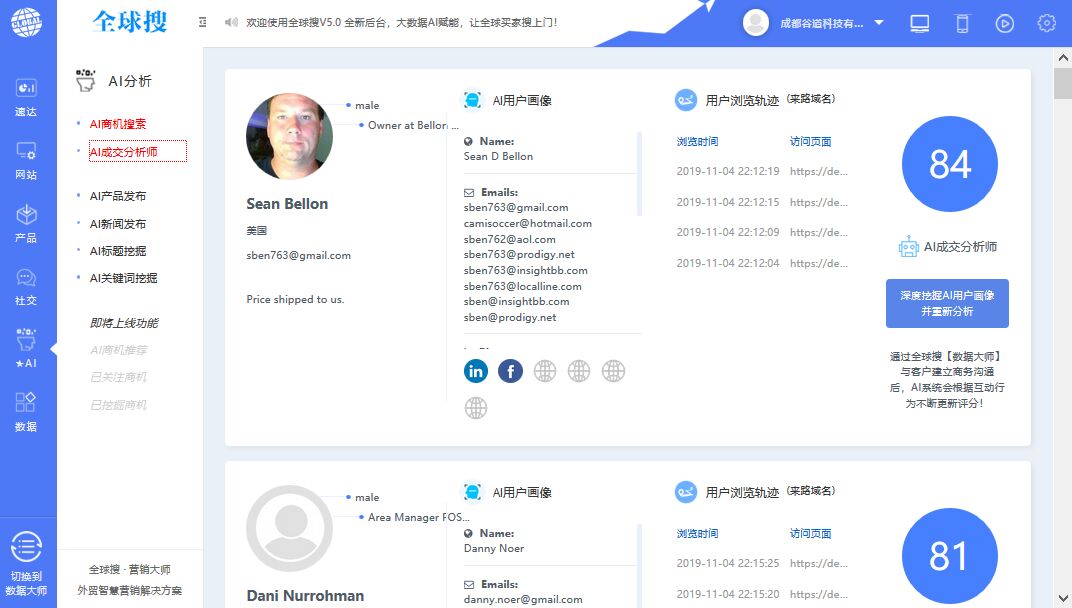
Task: Select the ★AI sidebar icon
Action: point(29,347)
